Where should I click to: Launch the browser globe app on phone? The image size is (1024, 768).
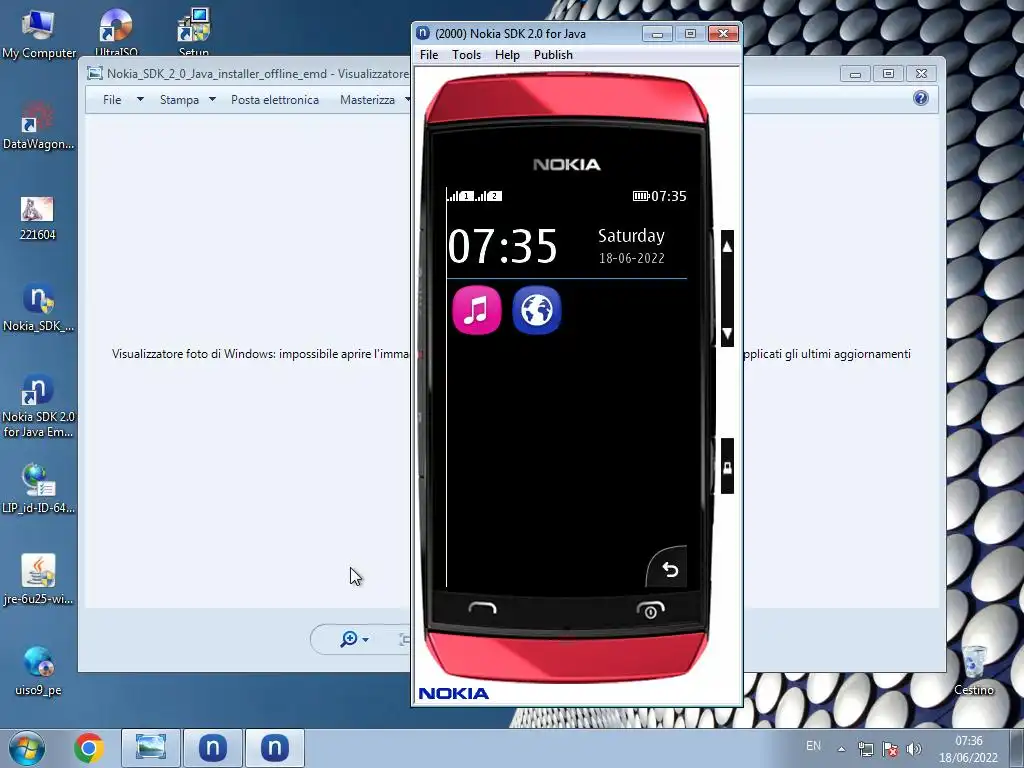pos(537,310)
